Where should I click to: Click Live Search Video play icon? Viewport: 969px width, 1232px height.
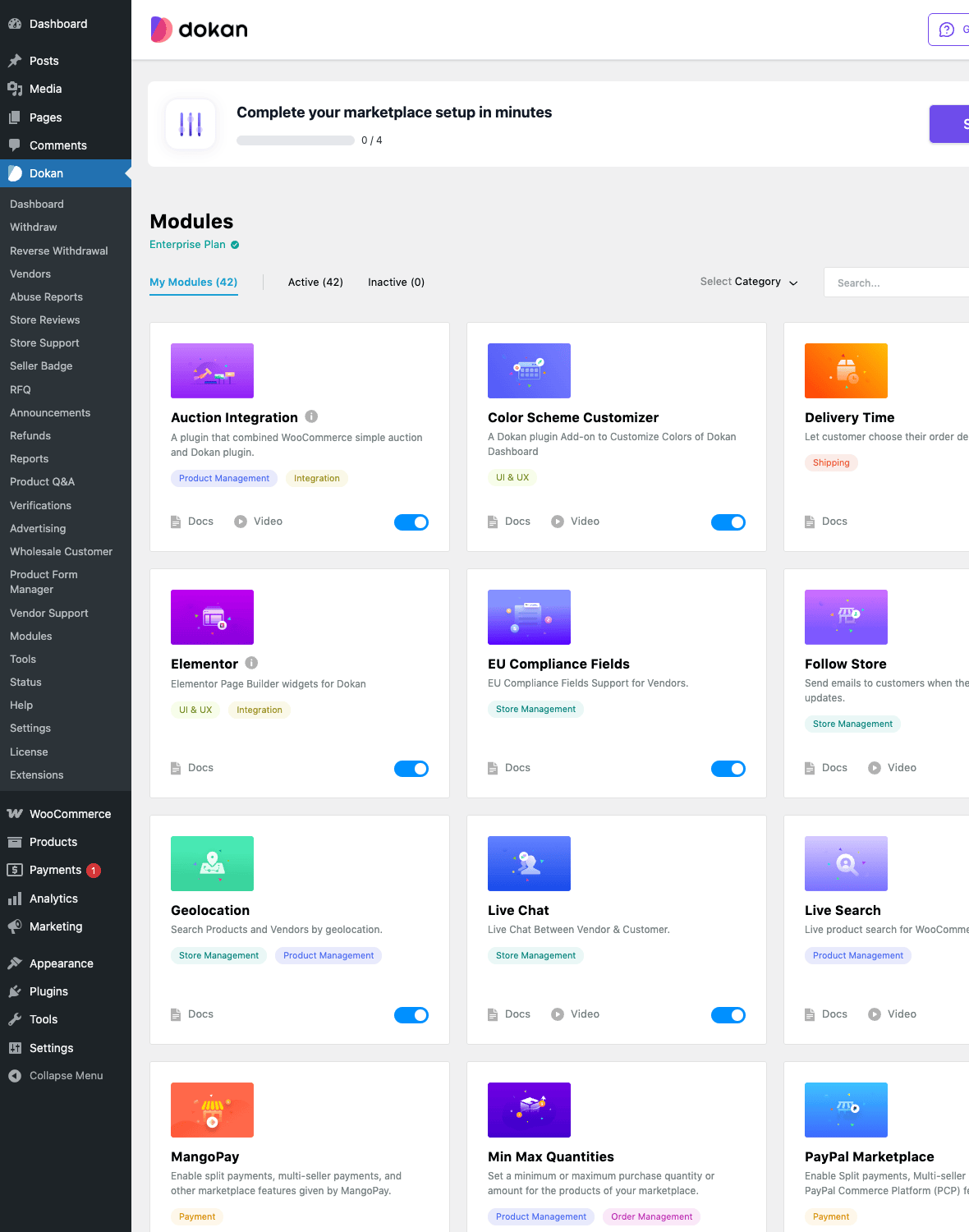(875, 1014)
